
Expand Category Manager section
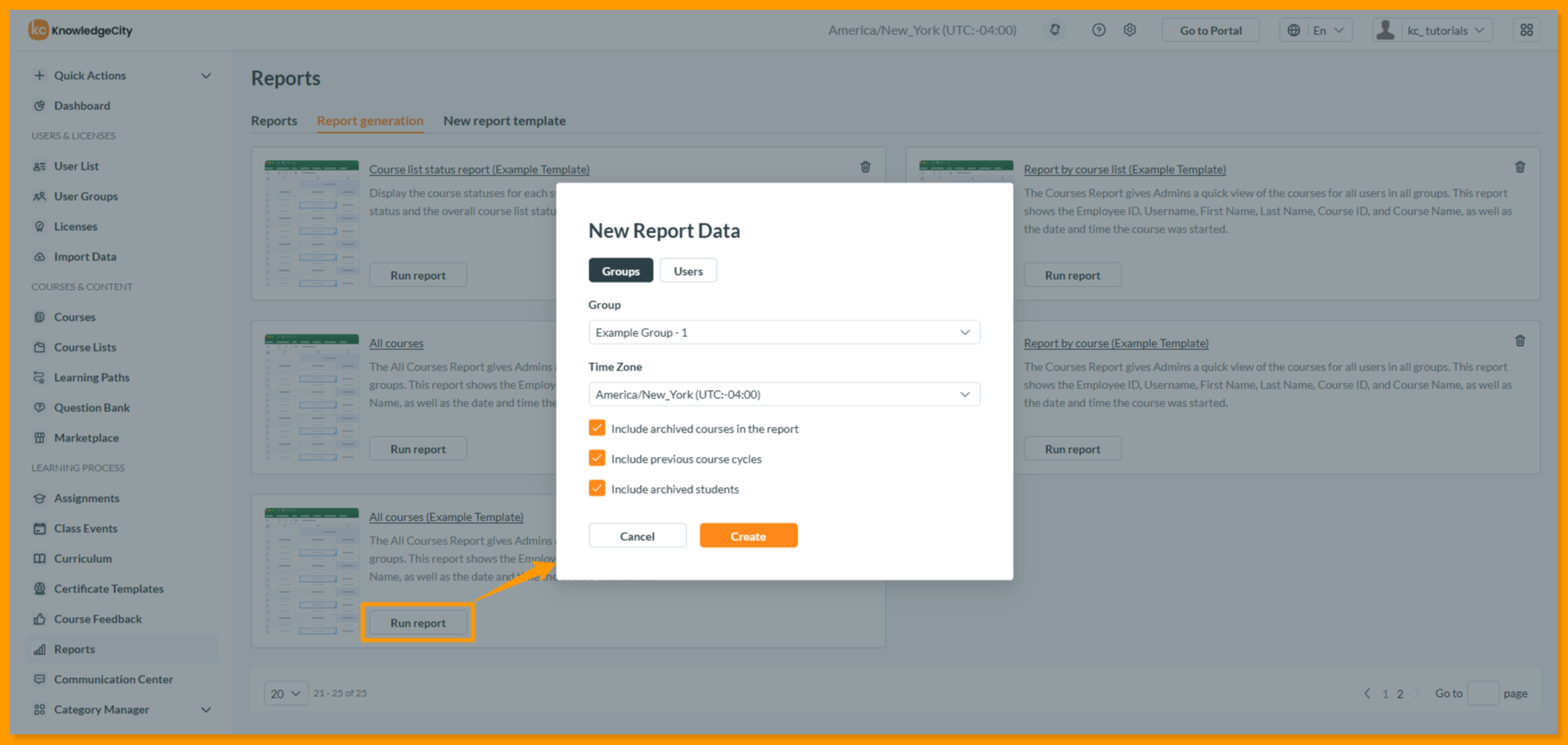pos(121,709)
